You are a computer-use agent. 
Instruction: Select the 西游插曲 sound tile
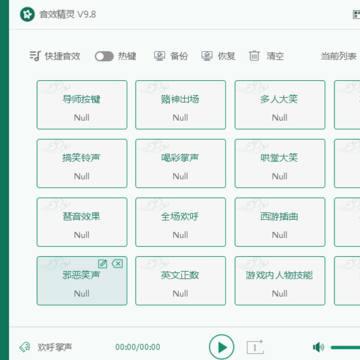pos(280,222)
